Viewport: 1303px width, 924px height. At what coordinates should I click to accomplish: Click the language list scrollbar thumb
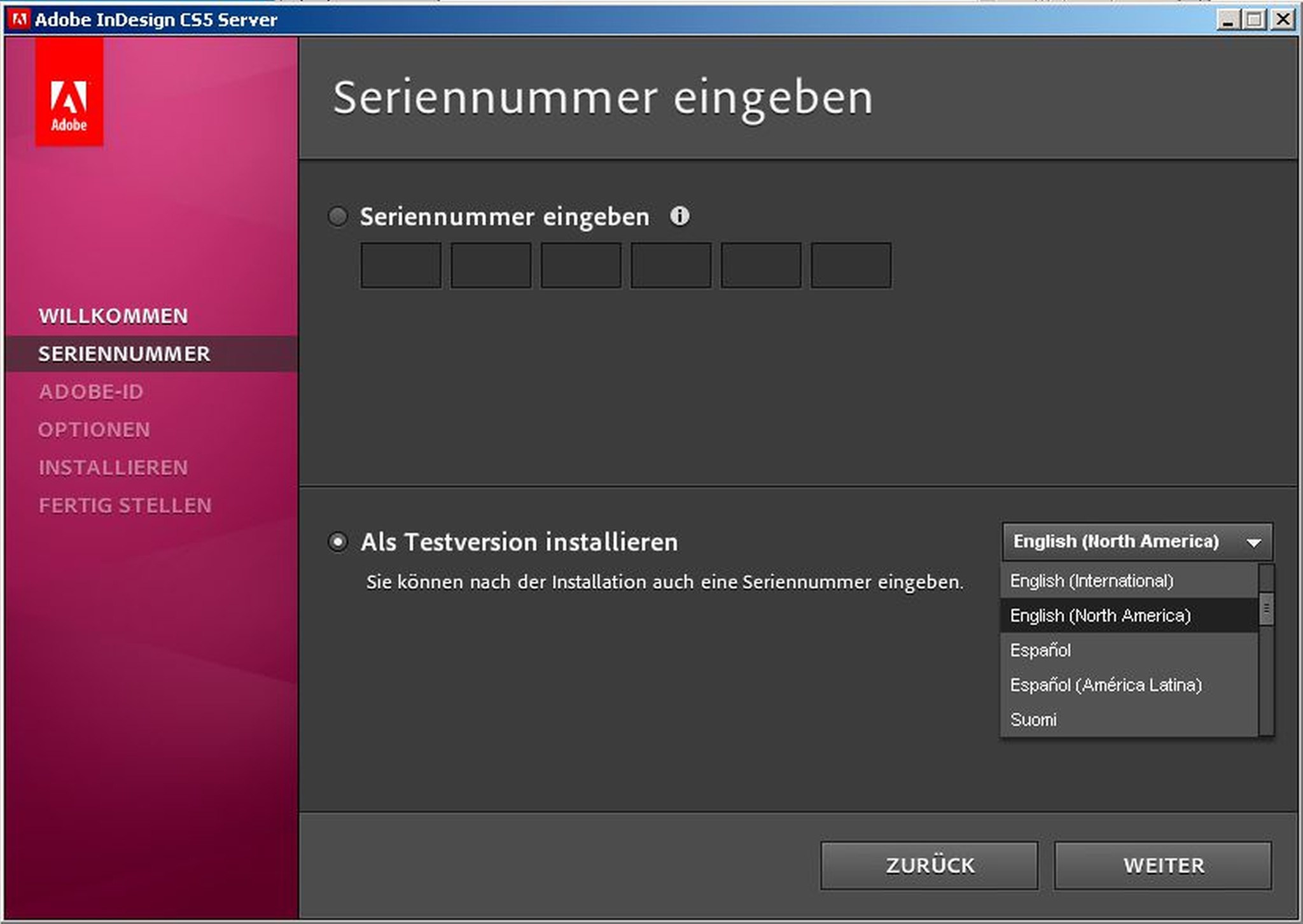coord(1266,609)
